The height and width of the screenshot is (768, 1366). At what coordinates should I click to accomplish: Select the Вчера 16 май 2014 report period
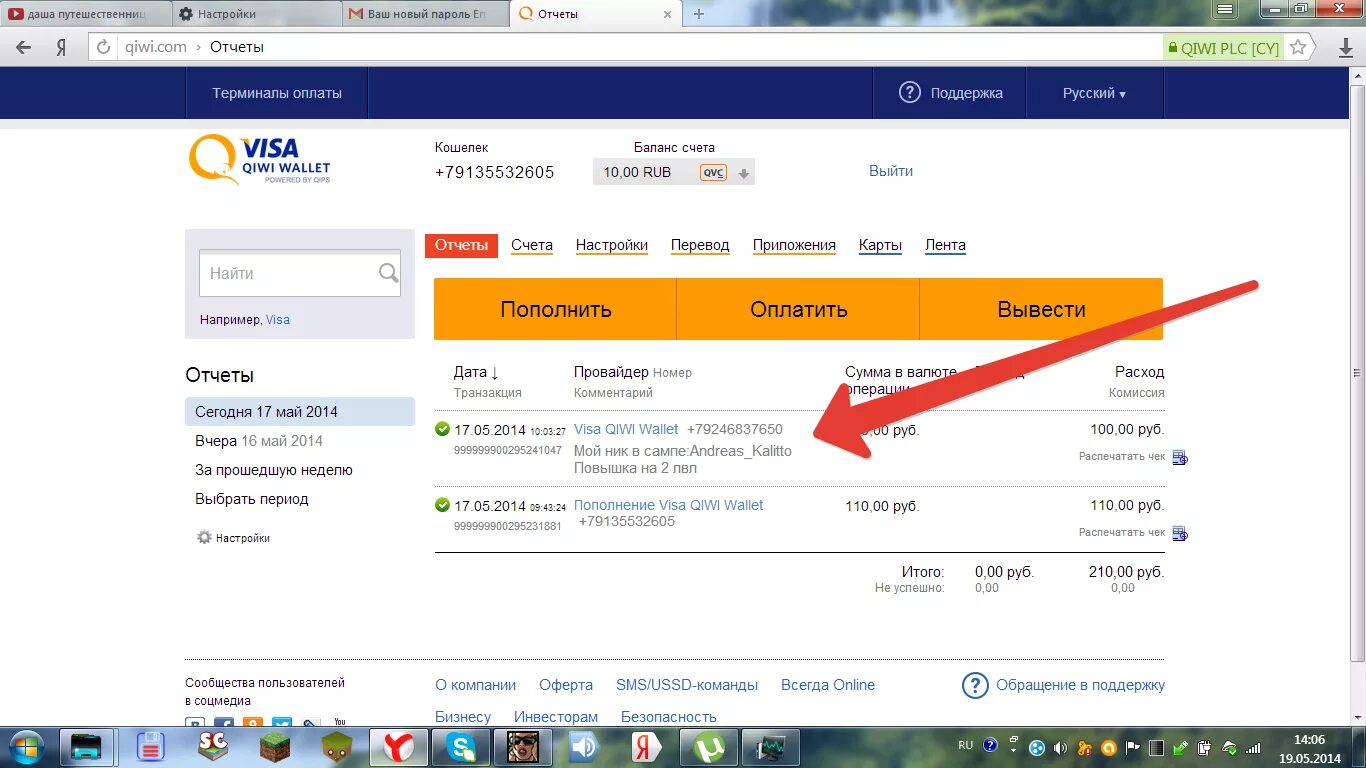(259, 441)
